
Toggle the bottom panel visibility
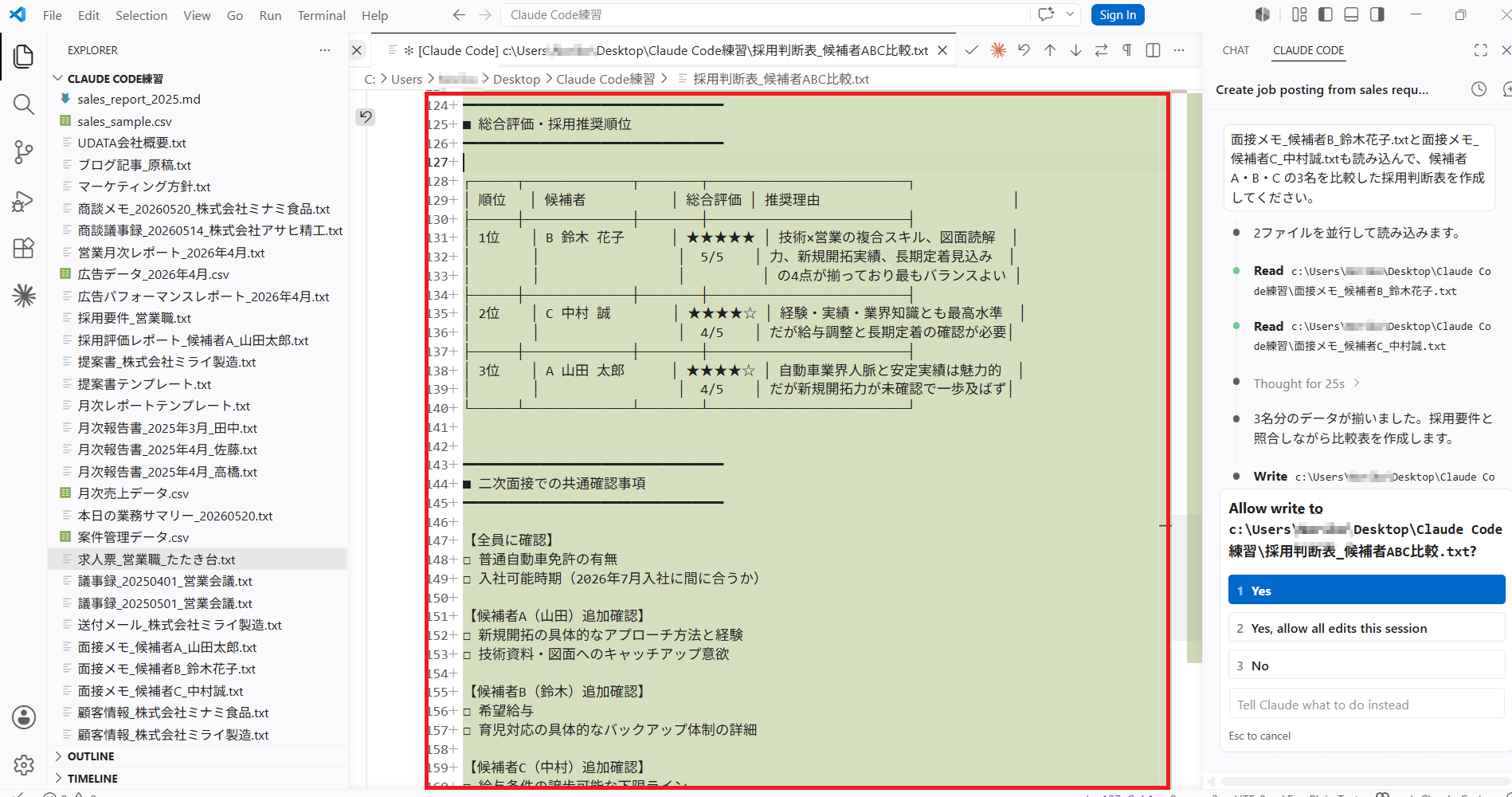pos(1351,14)
